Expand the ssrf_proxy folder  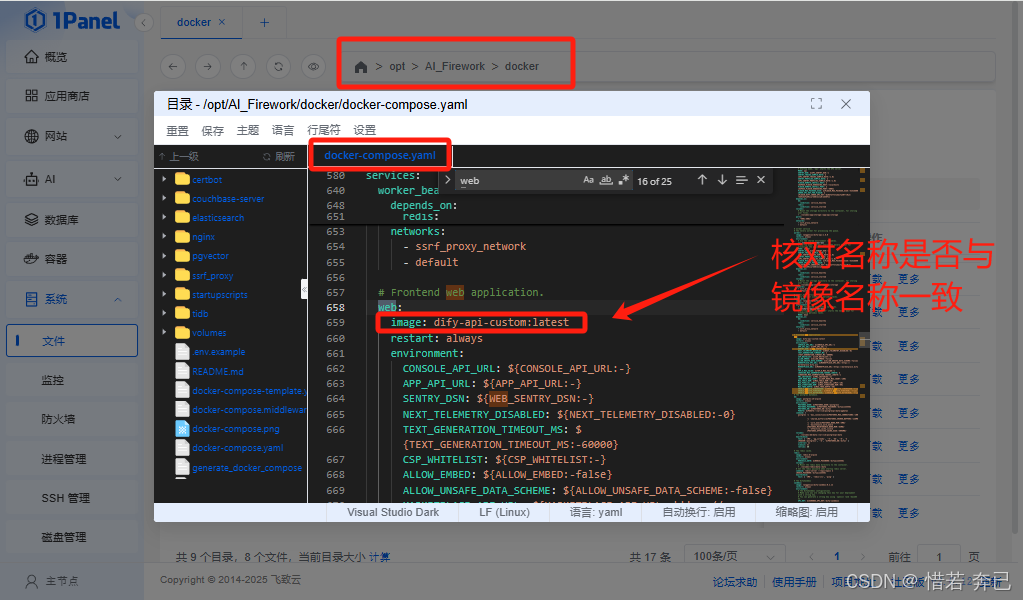tap(164, 275)
